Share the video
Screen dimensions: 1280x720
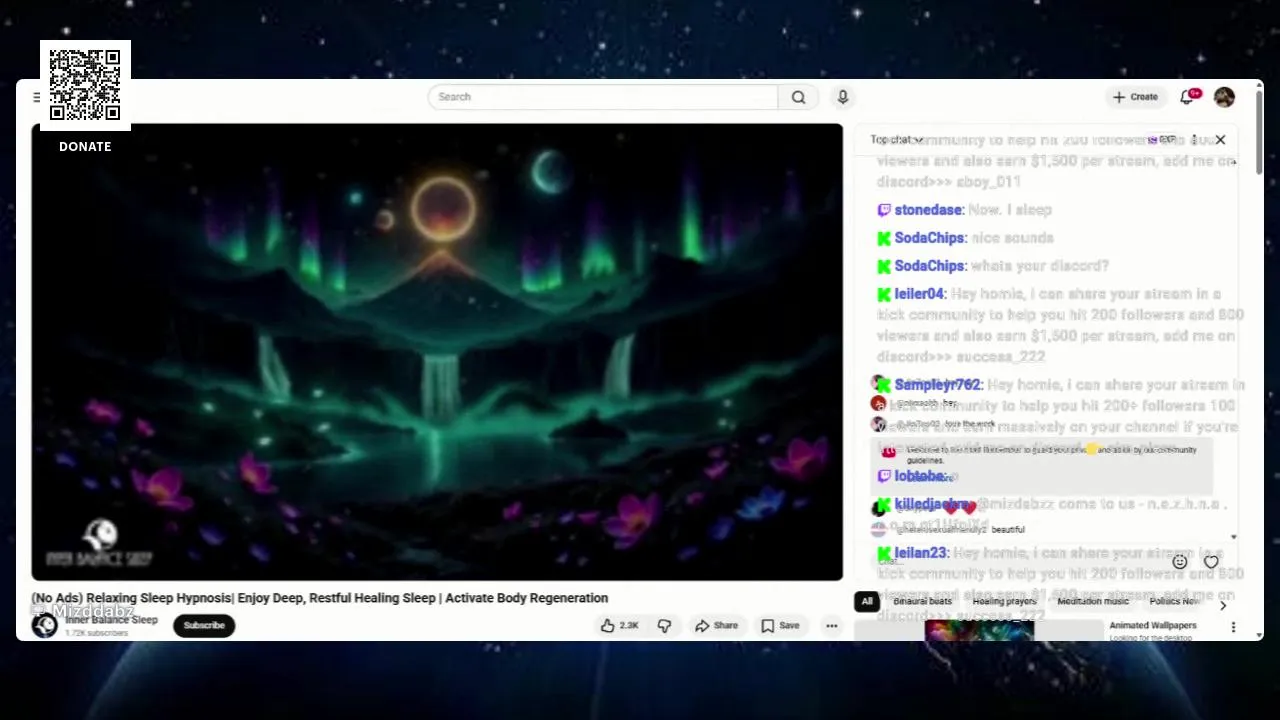(716, 626)
